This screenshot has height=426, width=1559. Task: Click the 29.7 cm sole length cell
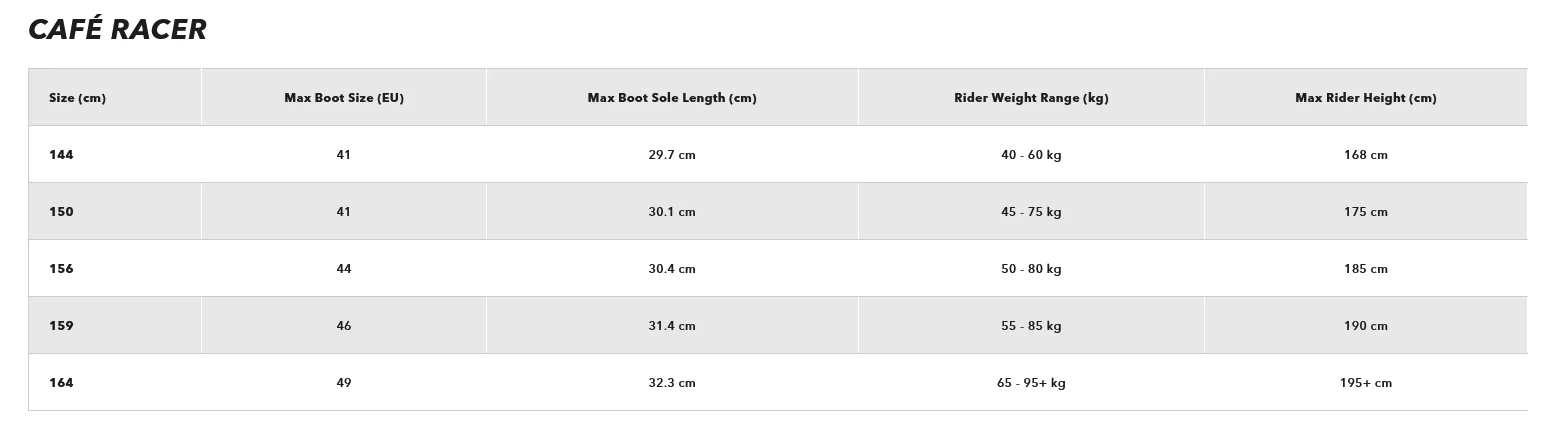click(671, 155)
